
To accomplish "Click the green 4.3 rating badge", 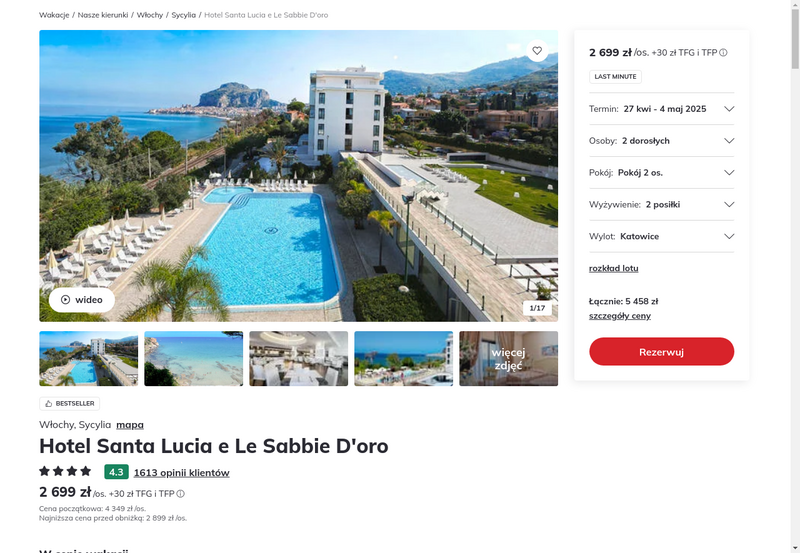I will [116, 472].
